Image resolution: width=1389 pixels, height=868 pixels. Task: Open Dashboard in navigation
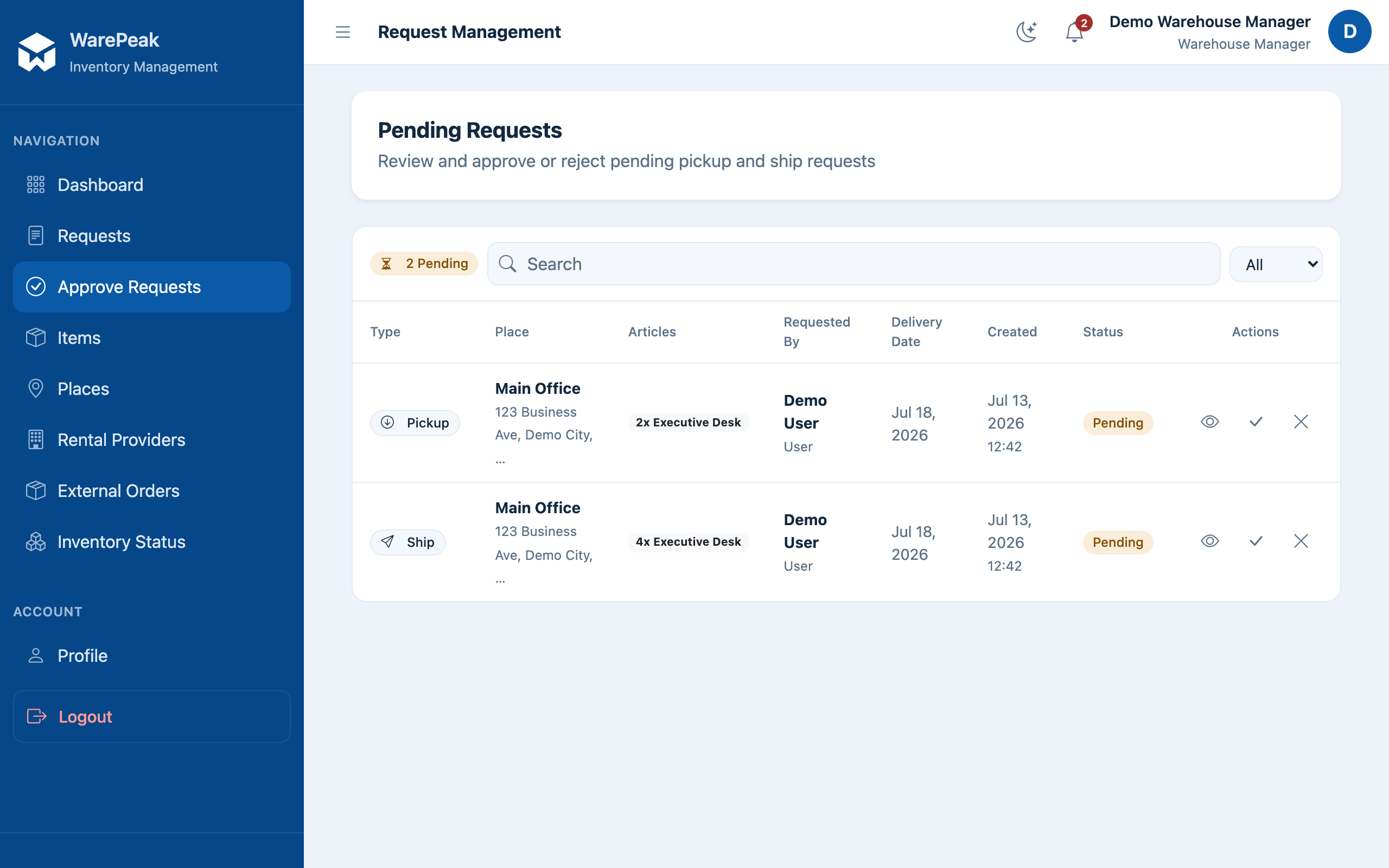(x=151, y=185)
